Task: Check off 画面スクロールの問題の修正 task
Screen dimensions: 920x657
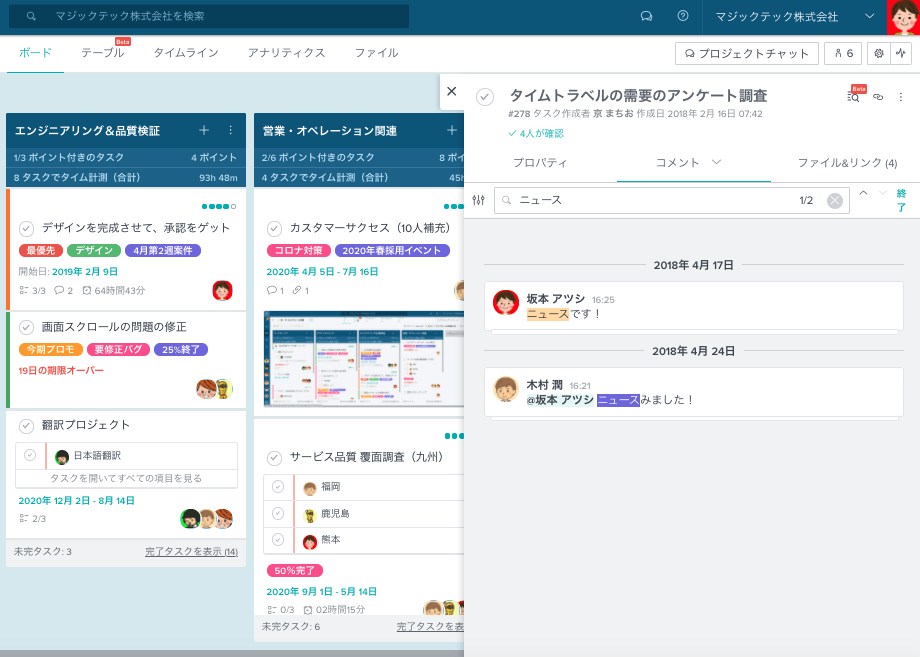Action: [27, 327]
